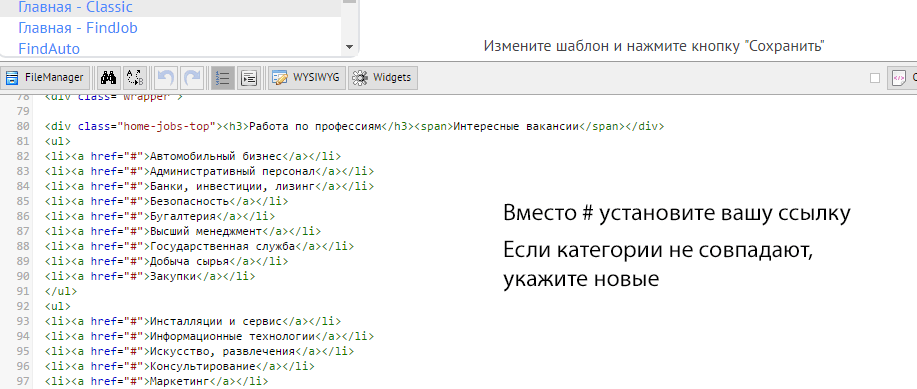Click the code page icon button

coord(902,77)
